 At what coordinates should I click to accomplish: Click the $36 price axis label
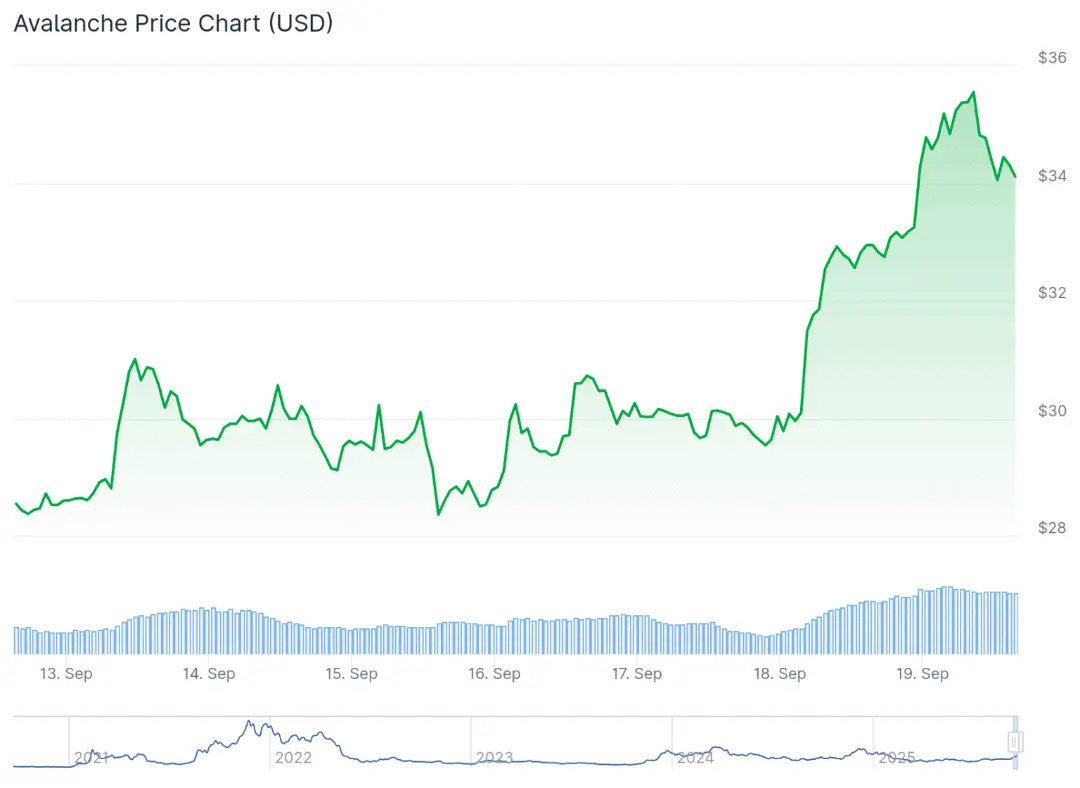(x=1052, y=58)
